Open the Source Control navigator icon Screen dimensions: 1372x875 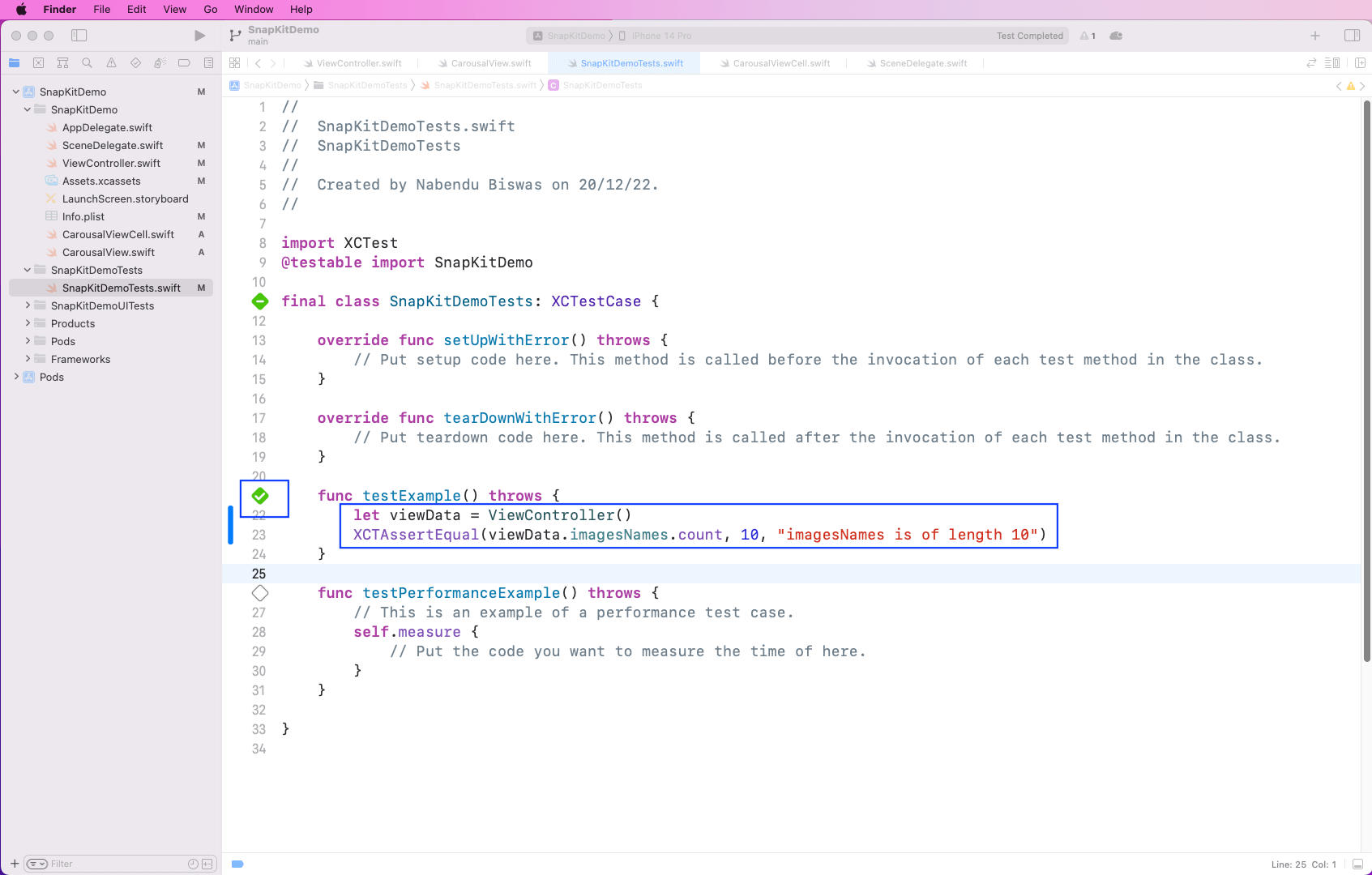pyautogui.click(x=38, y=63)
